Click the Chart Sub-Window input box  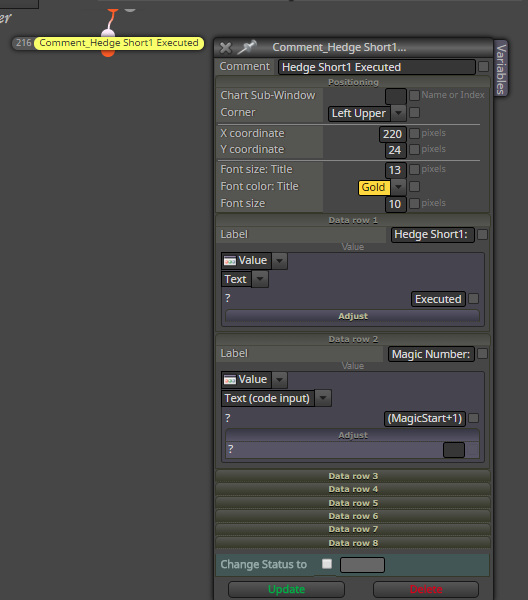click(396, 96)
